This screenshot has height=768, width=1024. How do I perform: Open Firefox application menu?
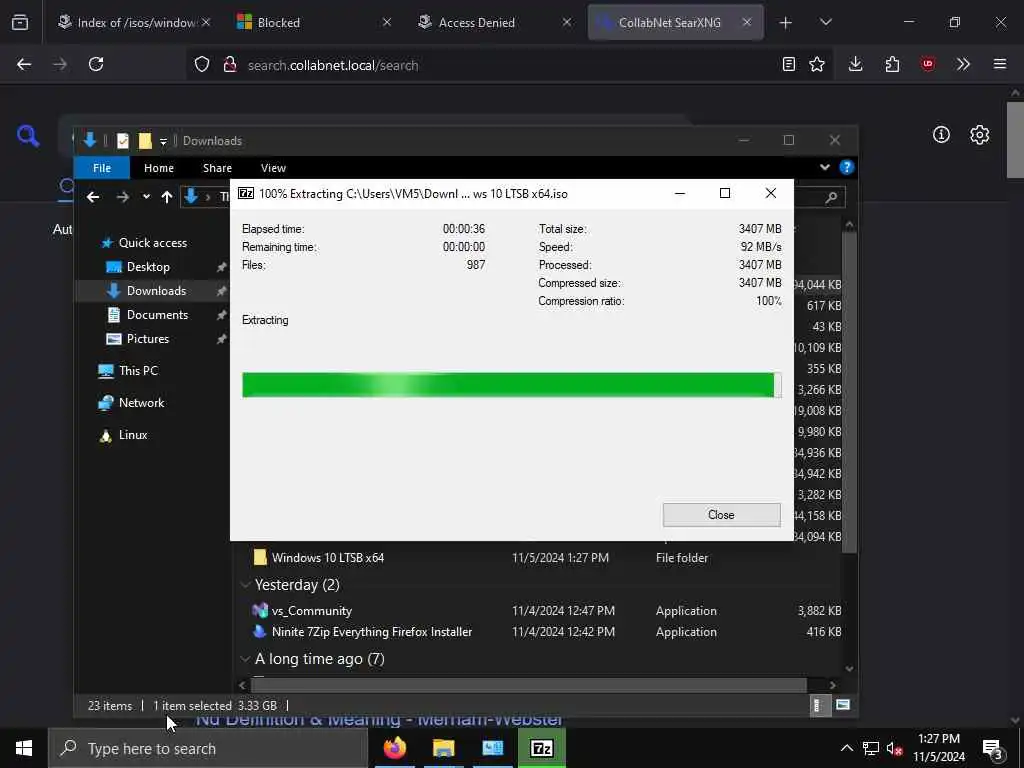pyautogui.click(x=1000, y=64)
